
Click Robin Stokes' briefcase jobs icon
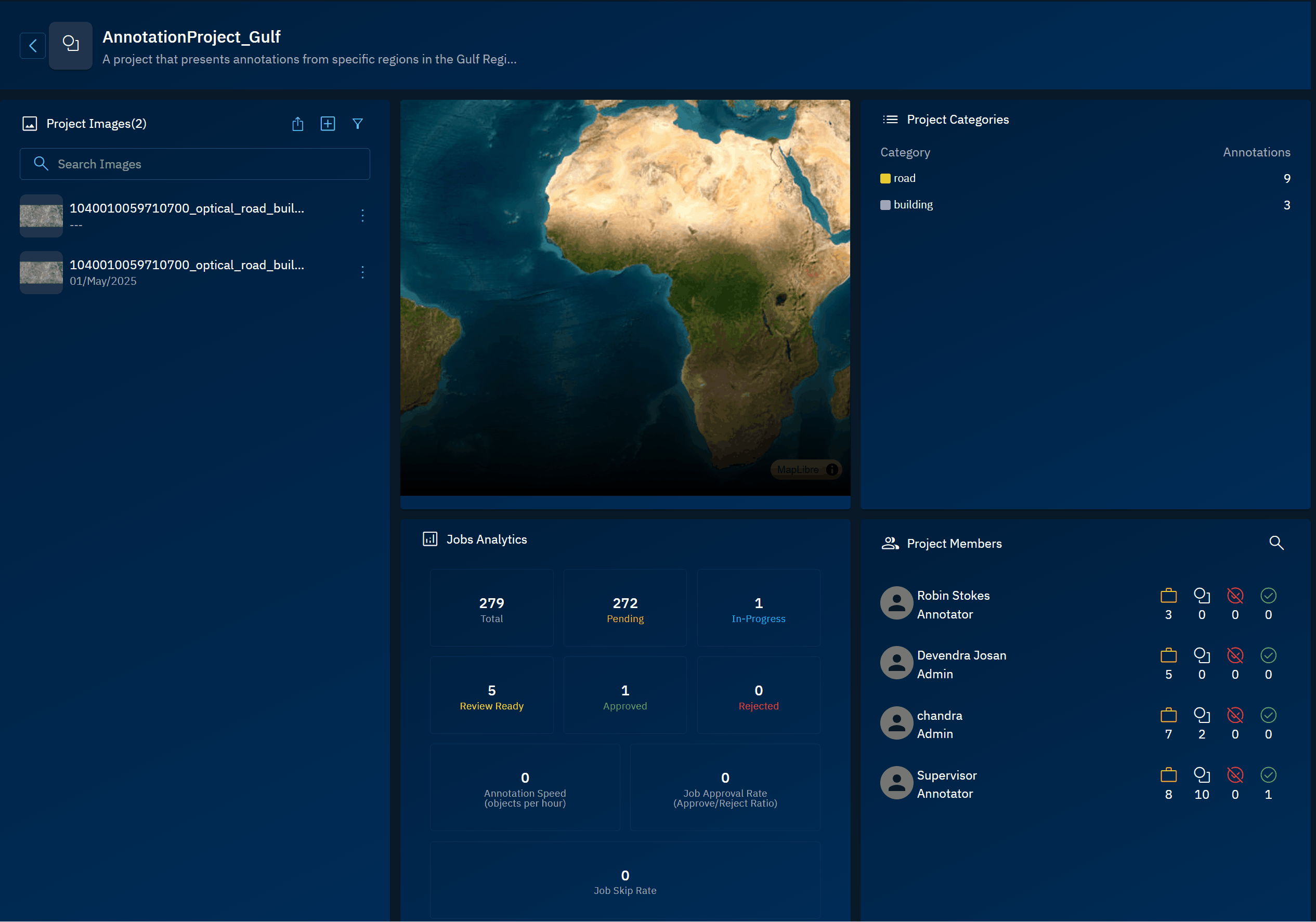[x=1168, y=596]
